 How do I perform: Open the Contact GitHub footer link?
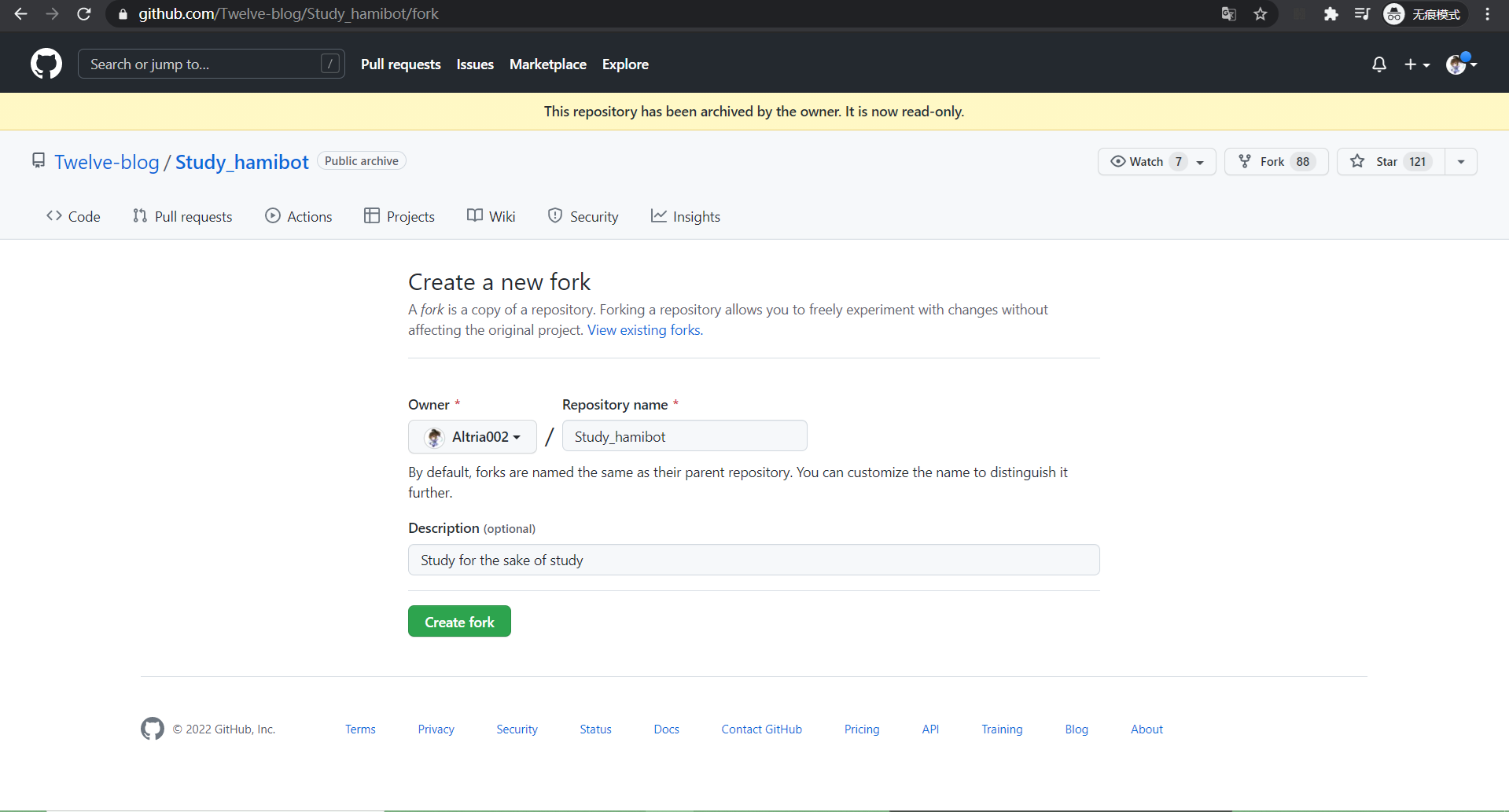point(762,729)
